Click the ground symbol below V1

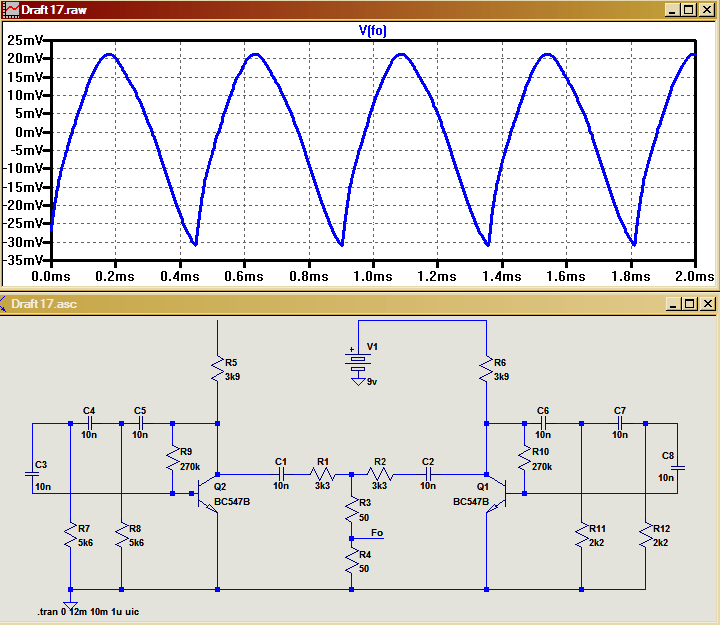point(358,382)
